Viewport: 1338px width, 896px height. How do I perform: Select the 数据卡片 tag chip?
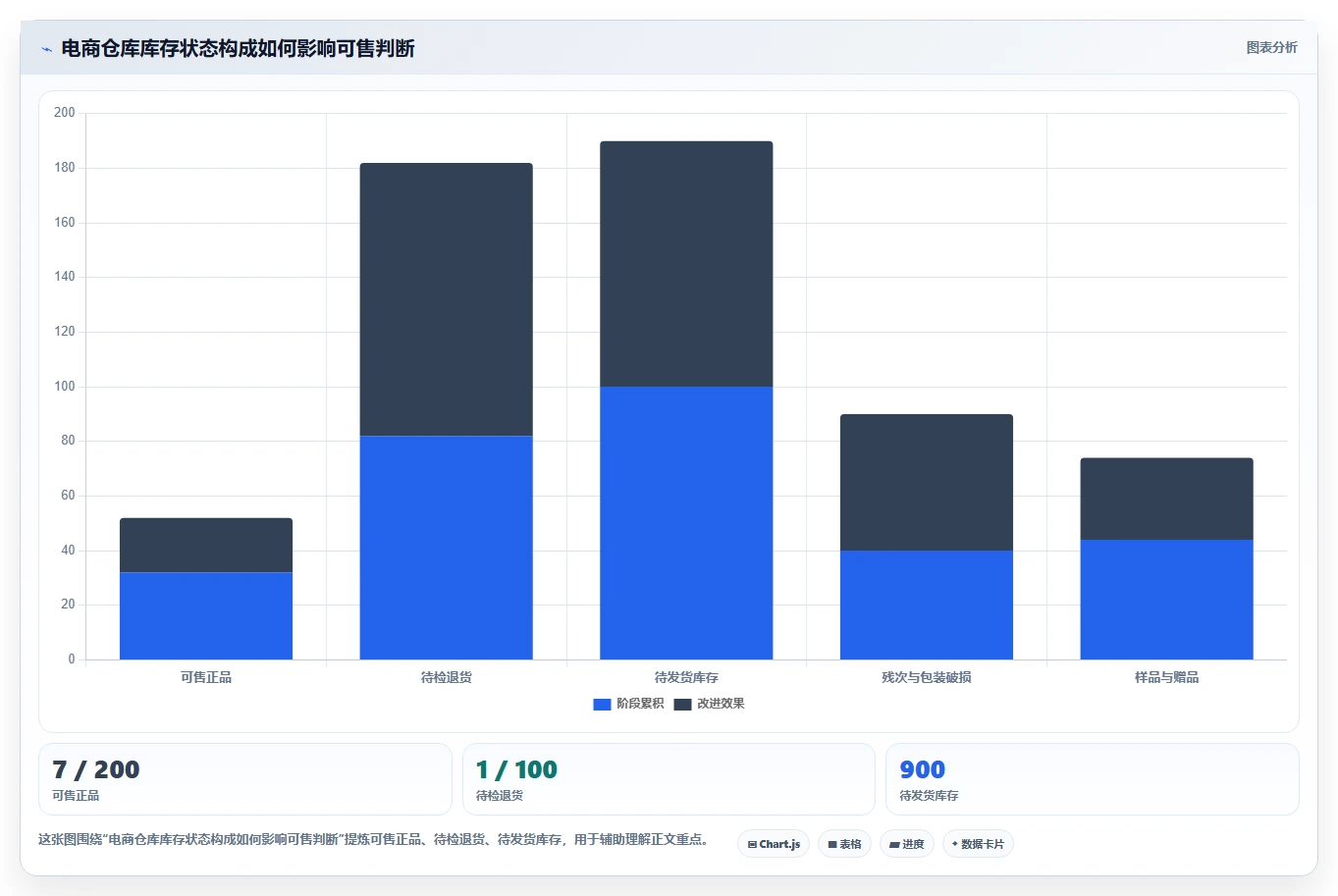978,844
